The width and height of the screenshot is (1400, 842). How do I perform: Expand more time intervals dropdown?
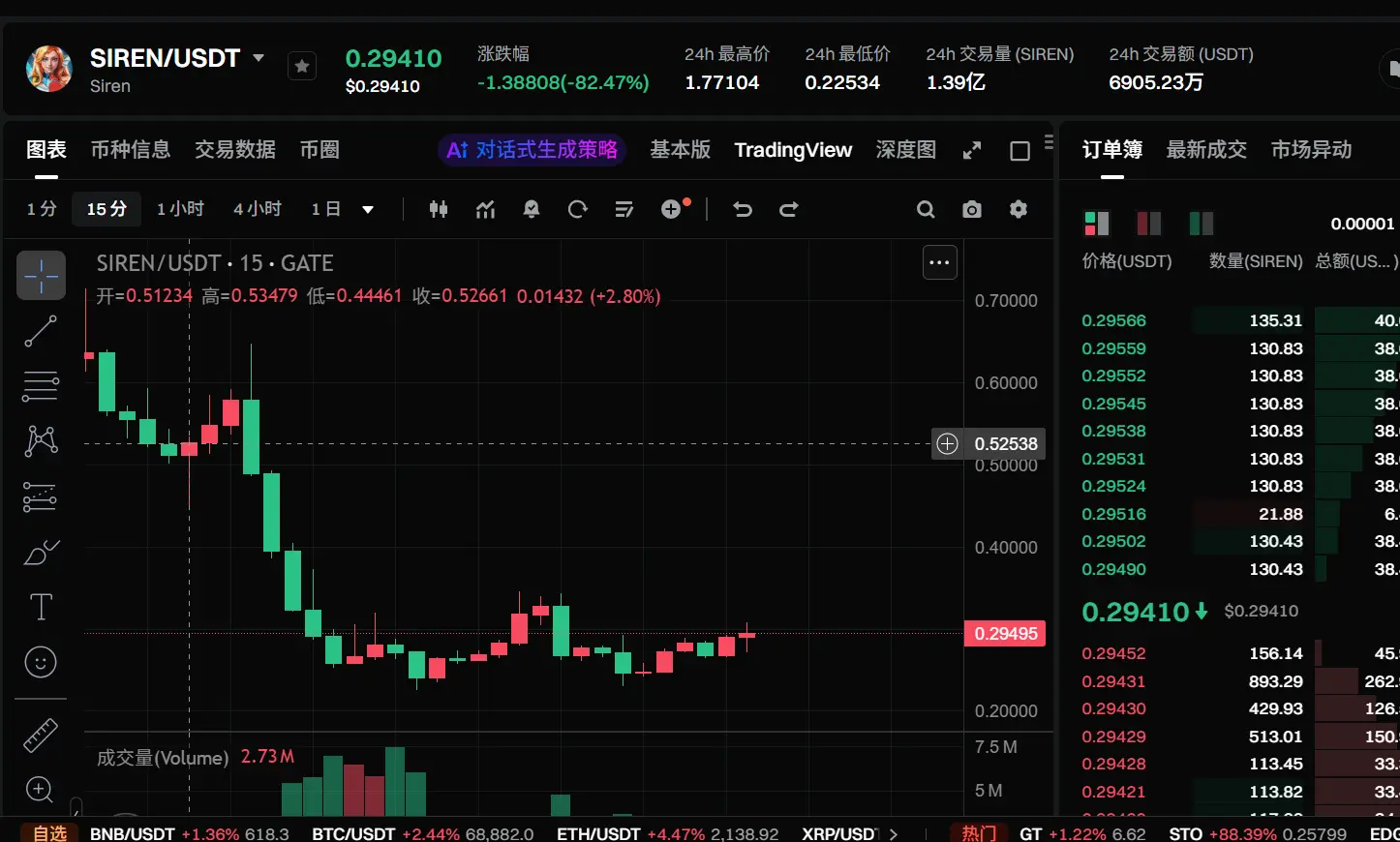pyautogui.click(x=368, y=209)
